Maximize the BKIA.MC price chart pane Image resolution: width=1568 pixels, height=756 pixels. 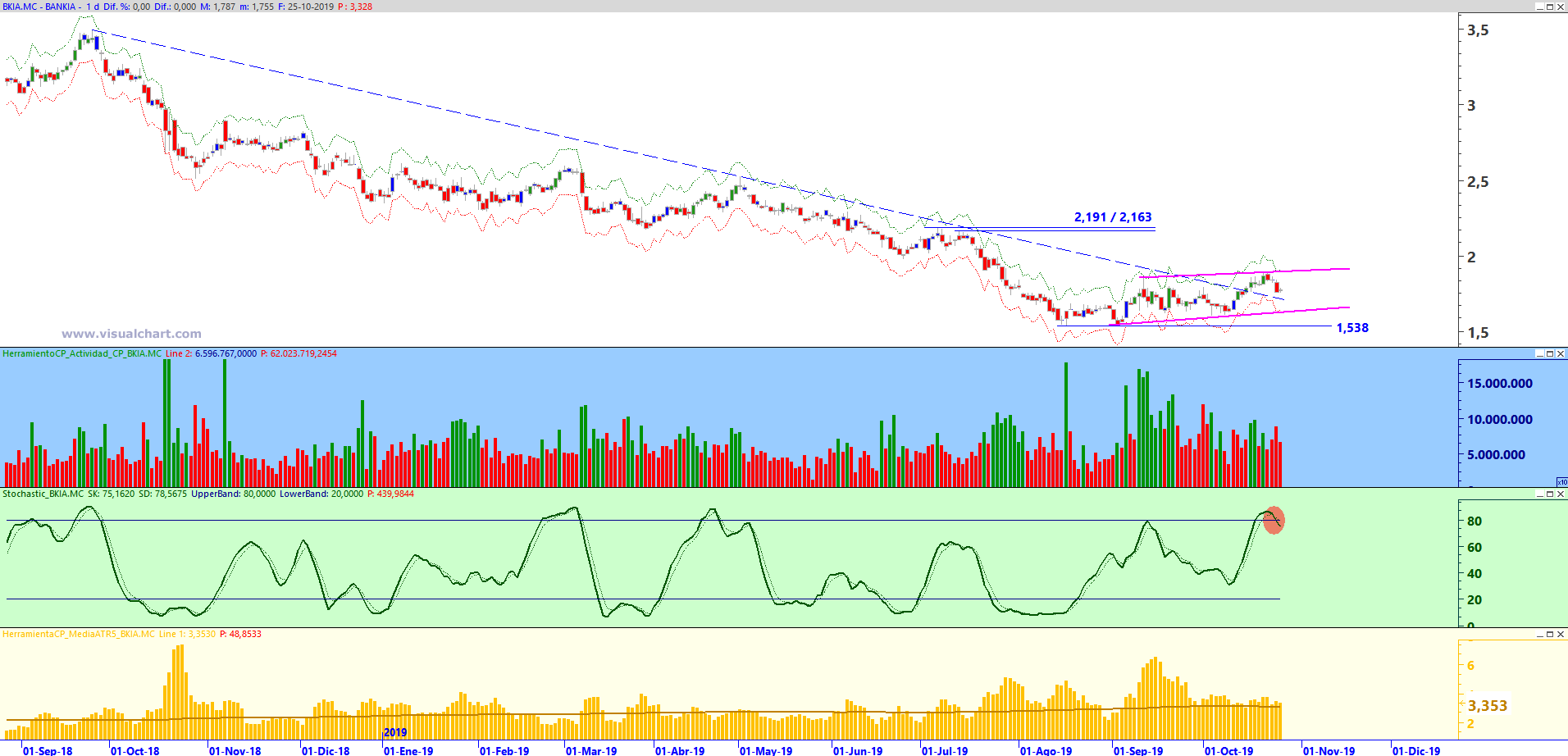pyautogui.click(x=1550, y=7)
